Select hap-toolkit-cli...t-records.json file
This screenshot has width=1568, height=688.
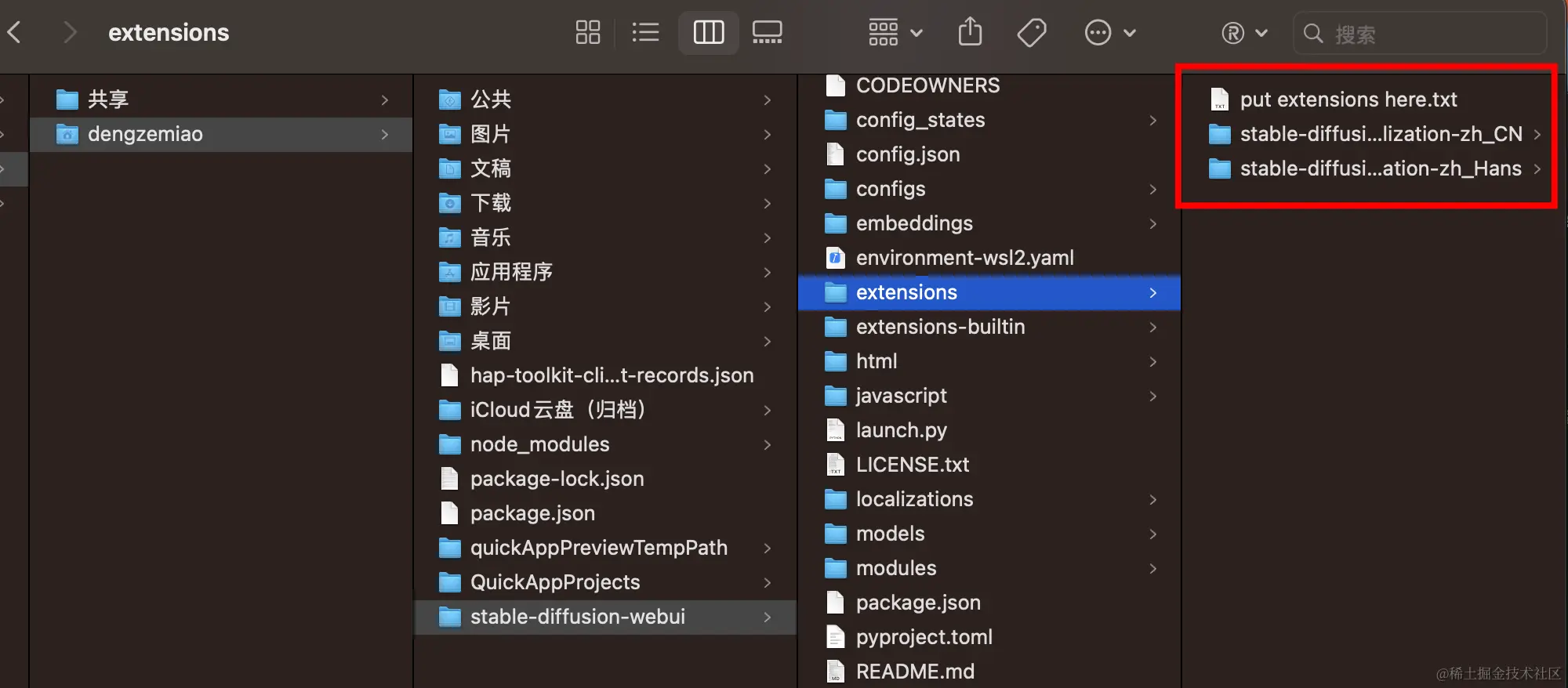pyautogui.click(x=605, y=375)
